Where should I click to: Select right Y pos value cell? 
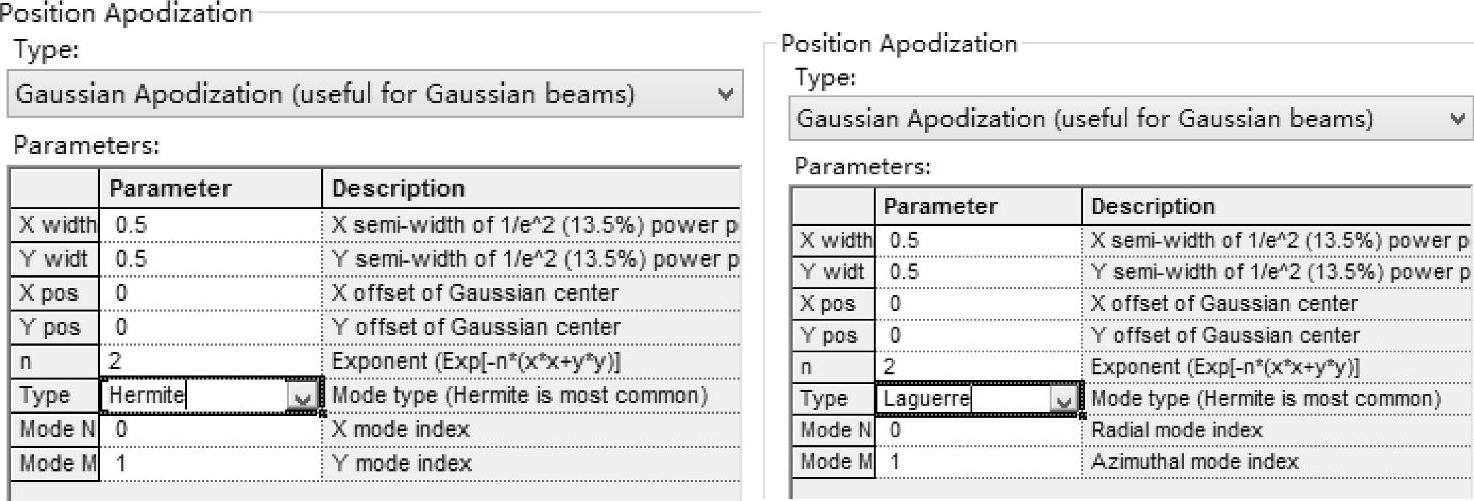978,336
